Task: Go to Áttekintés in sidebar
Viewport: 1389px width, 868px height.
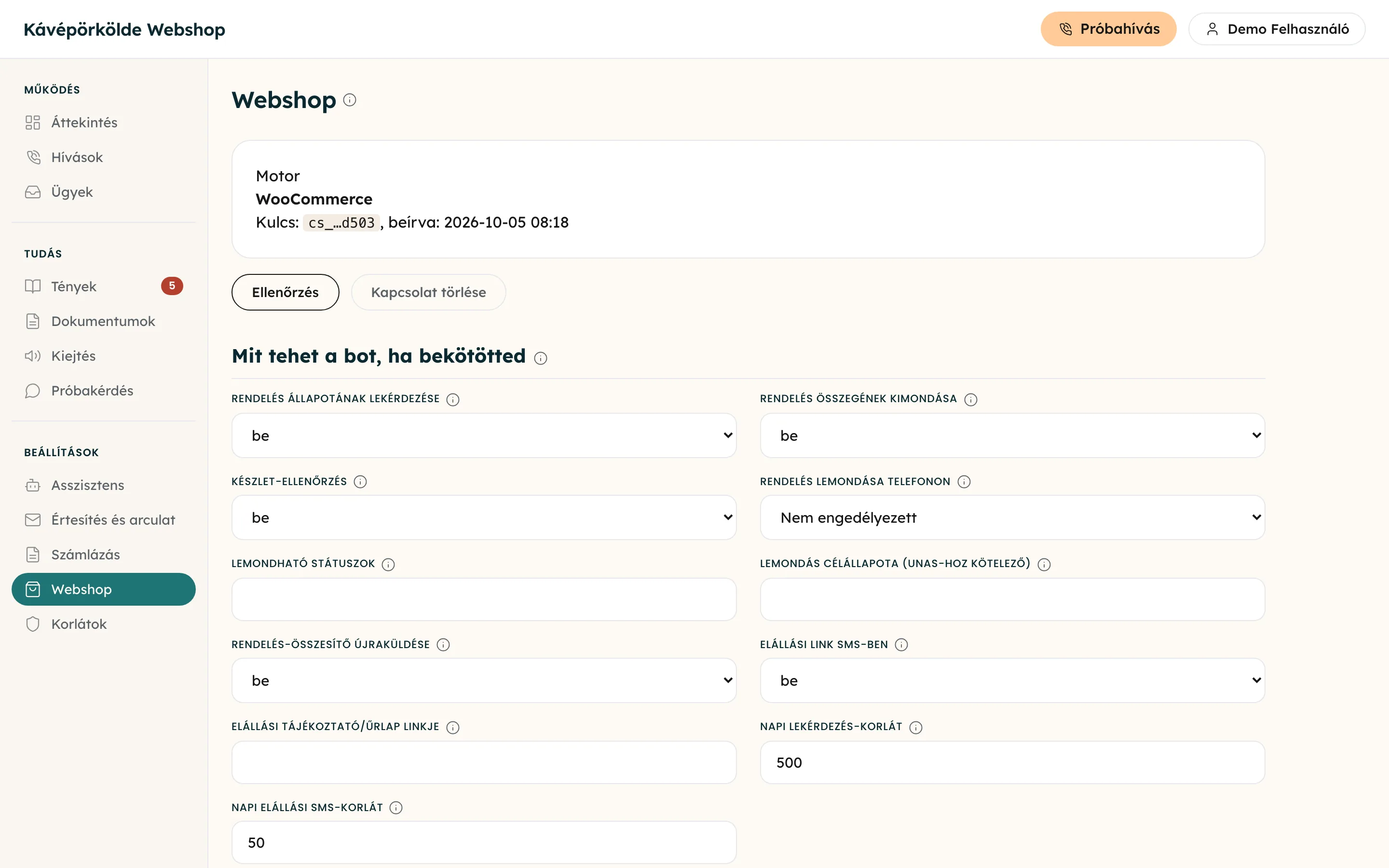Action: pos(103,122)
